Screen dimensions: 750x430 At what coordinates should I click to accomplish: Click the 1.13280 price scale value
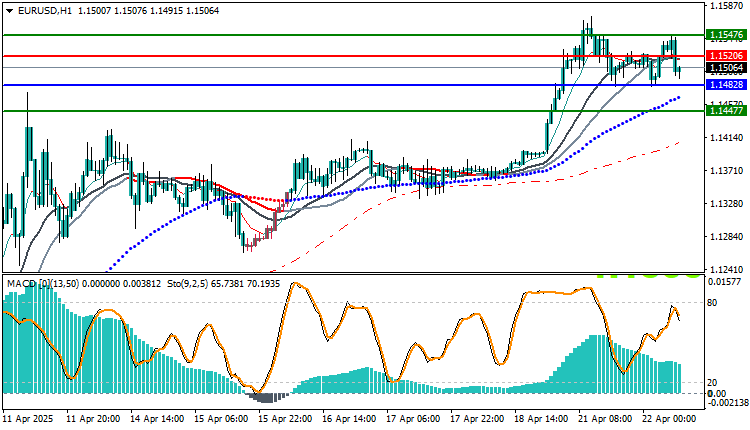(727, 204)
